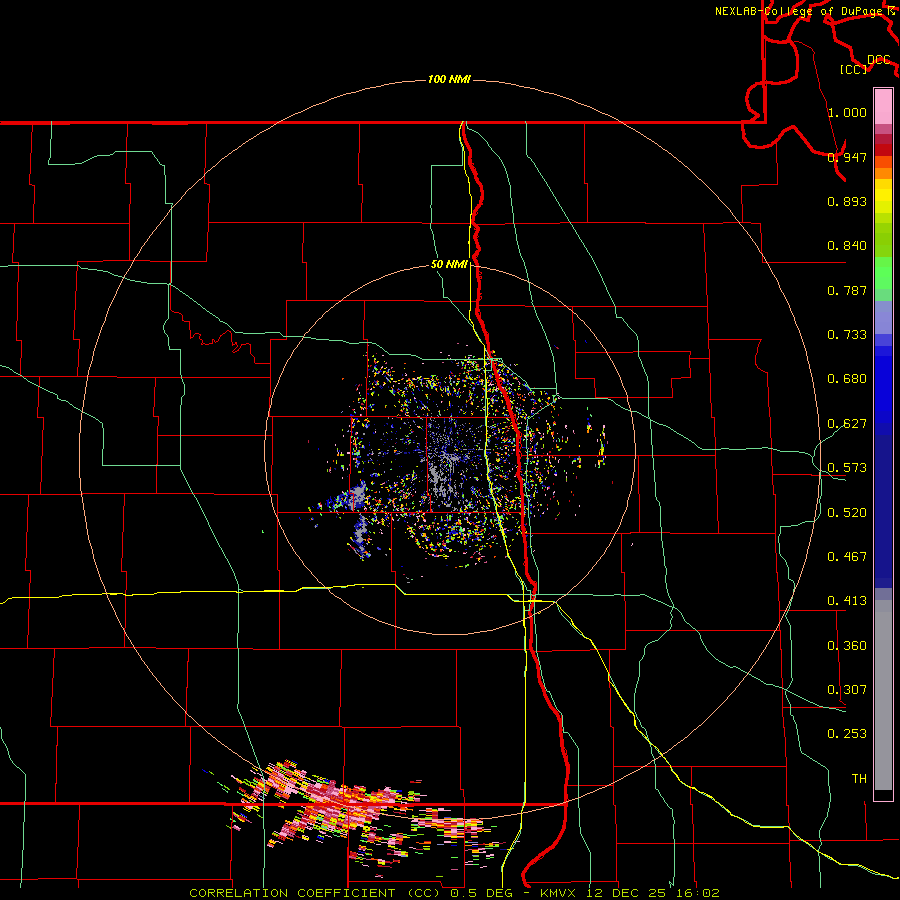The height and width of the screenshot is (900, 900).
Task: Click the [CC] units label above the color bar
Action: click(x=854, y=69)
